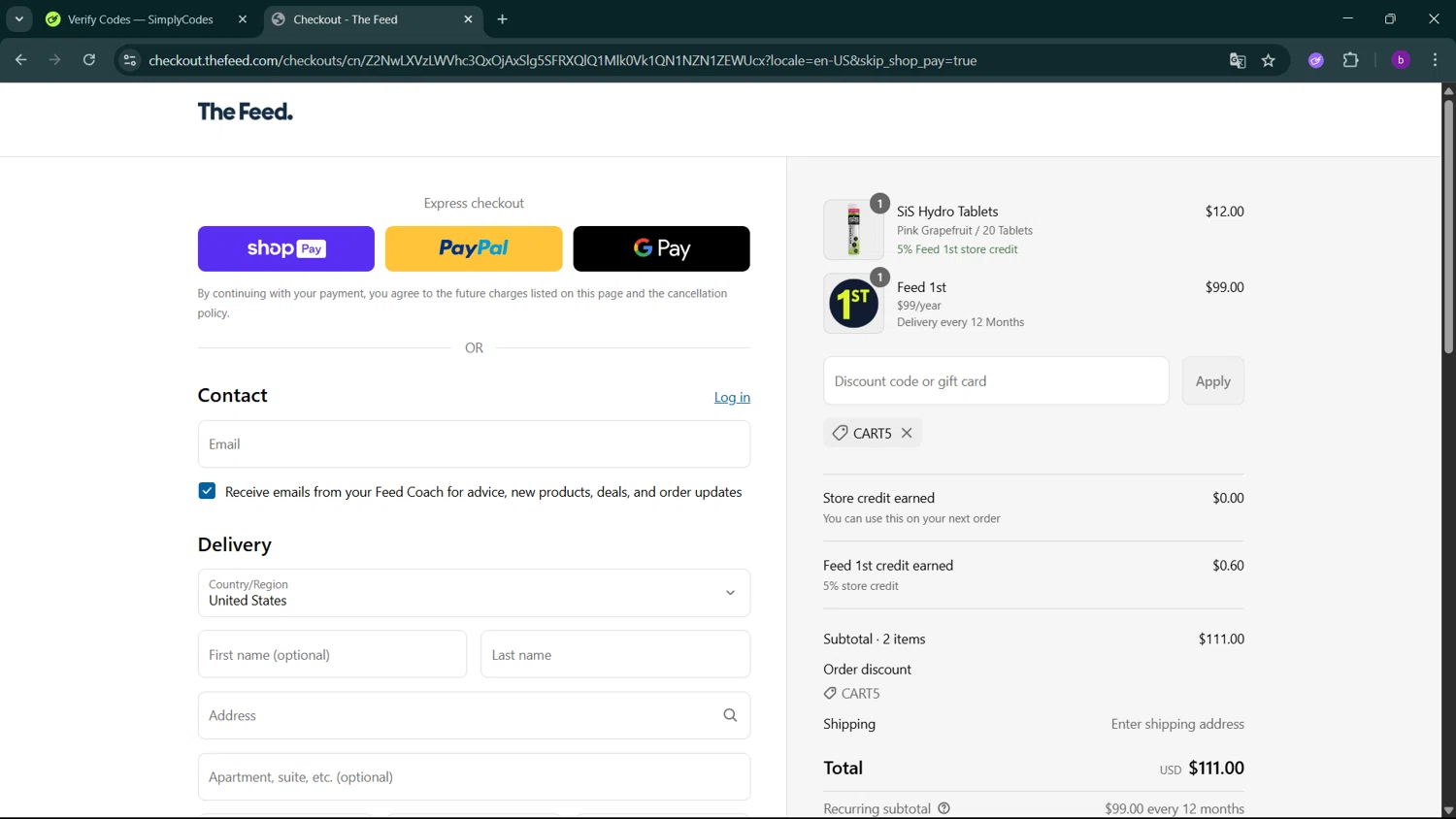1456x819 pixels.
Task: Reload the checkout page
Action: [x=89, y=60]
